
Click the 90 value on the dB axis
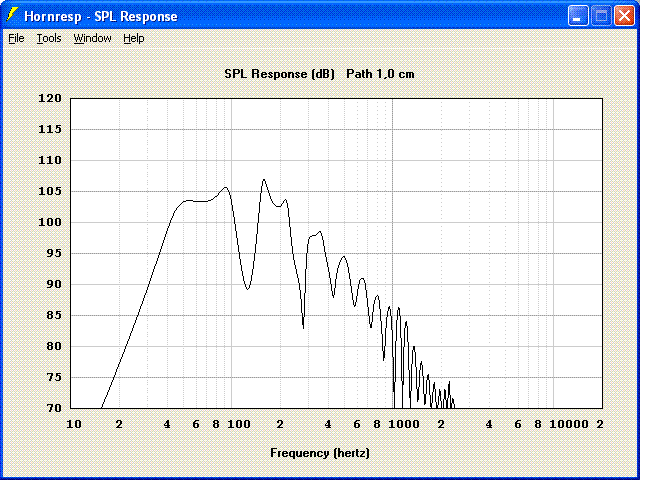tap(52, 284)
